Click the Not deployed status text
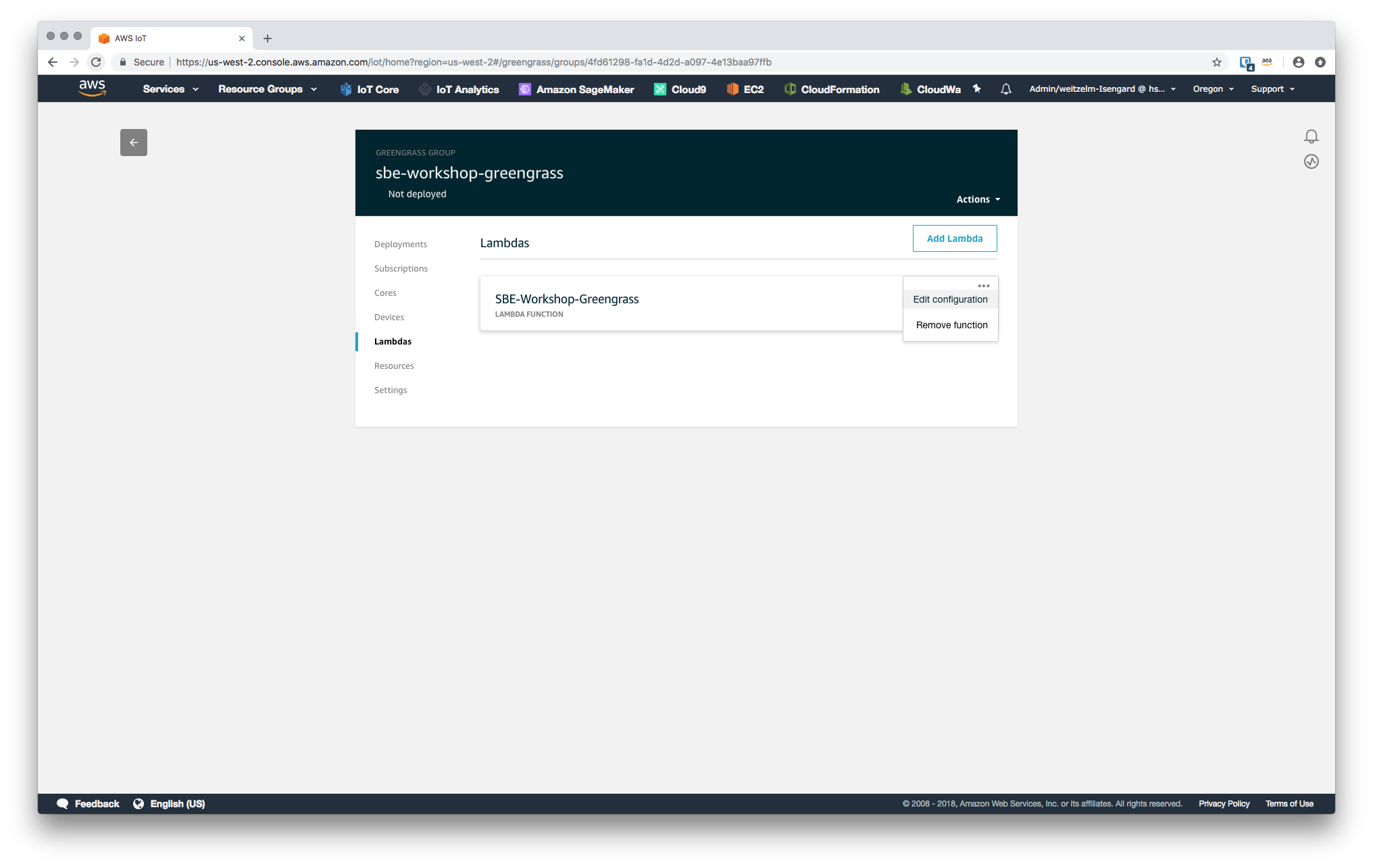Screen dimensions: 1373x868 pos(417,194)
